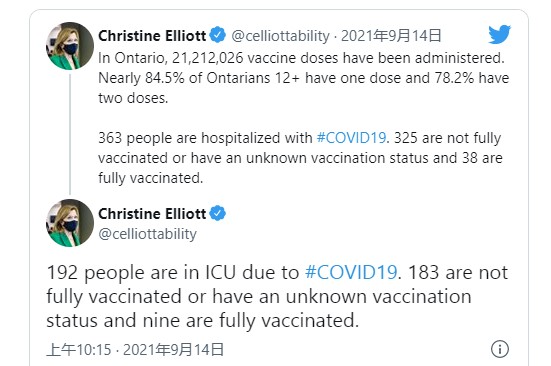Click the paragraph about 21,212,026 vaccine doses

pos(303,78)
